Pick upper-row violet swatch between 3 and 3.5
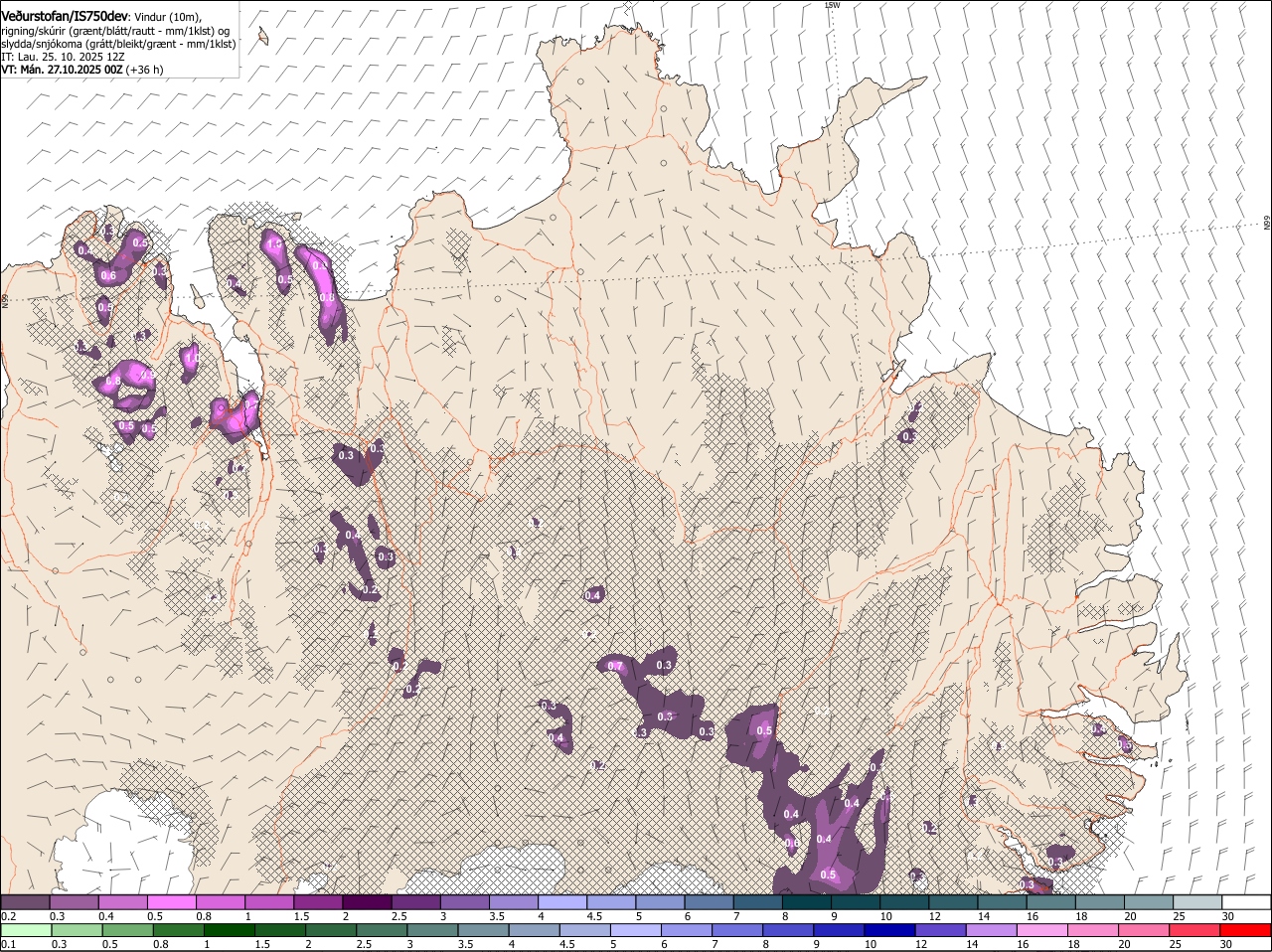This screenshot has width=1272, height=952. coord(465,902)
